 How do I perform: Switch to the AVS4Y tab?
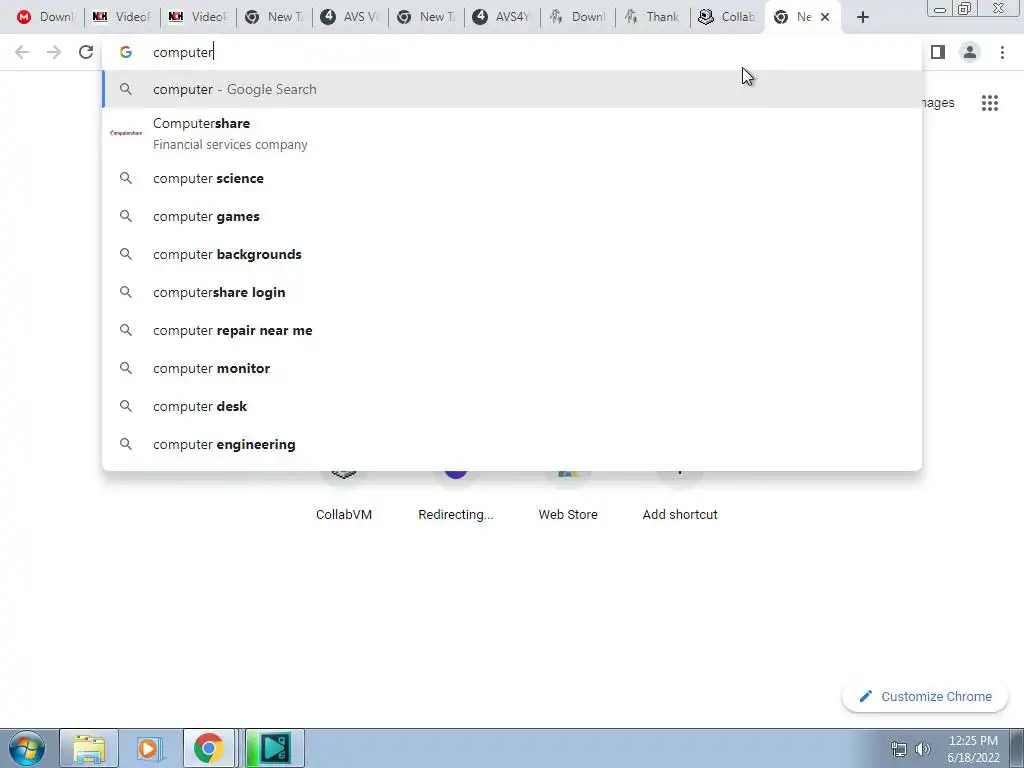[502, 17]
